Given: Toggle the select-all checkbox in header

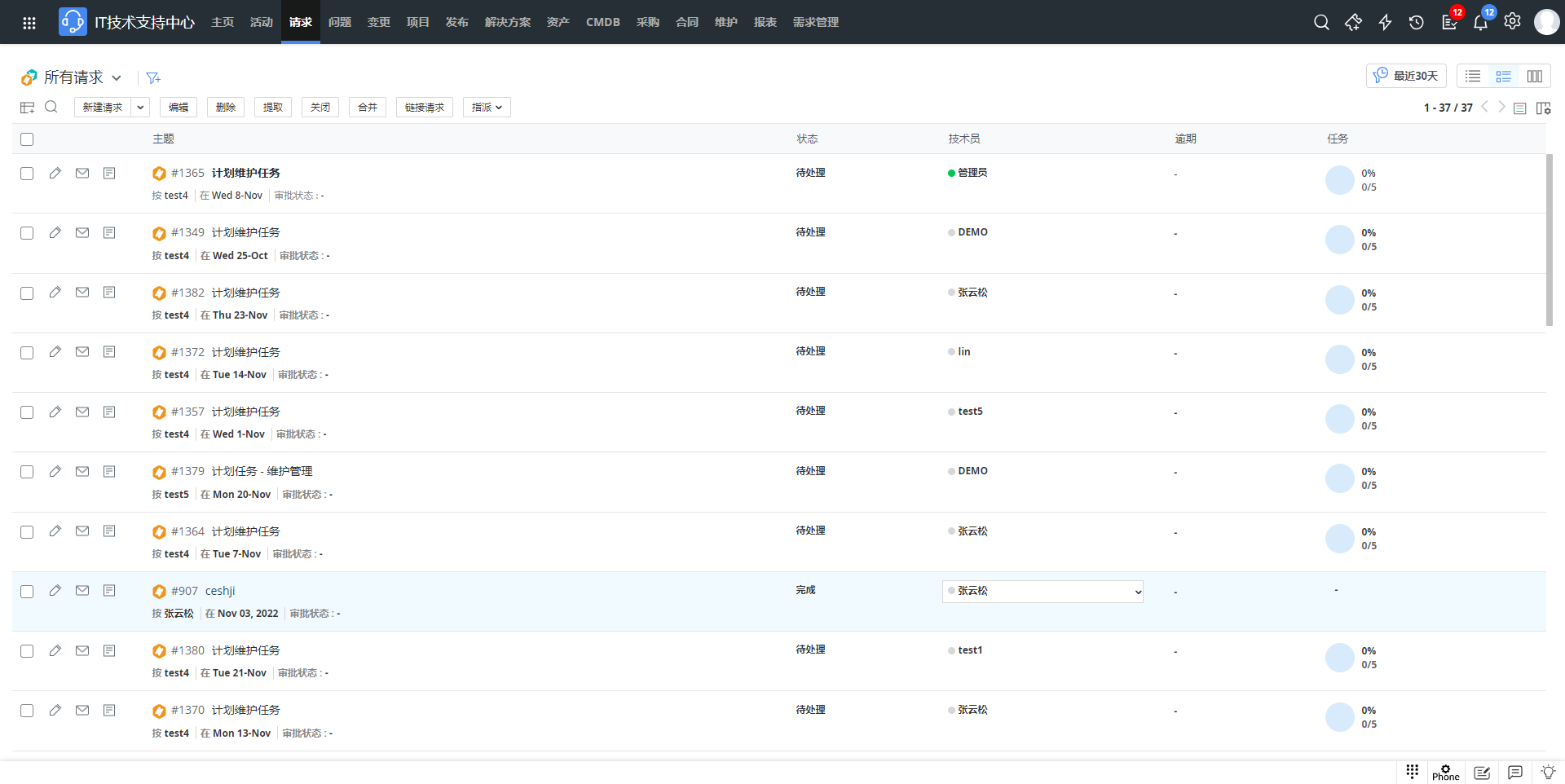Looking at the screenshot, I should click(x=27, y=139).
